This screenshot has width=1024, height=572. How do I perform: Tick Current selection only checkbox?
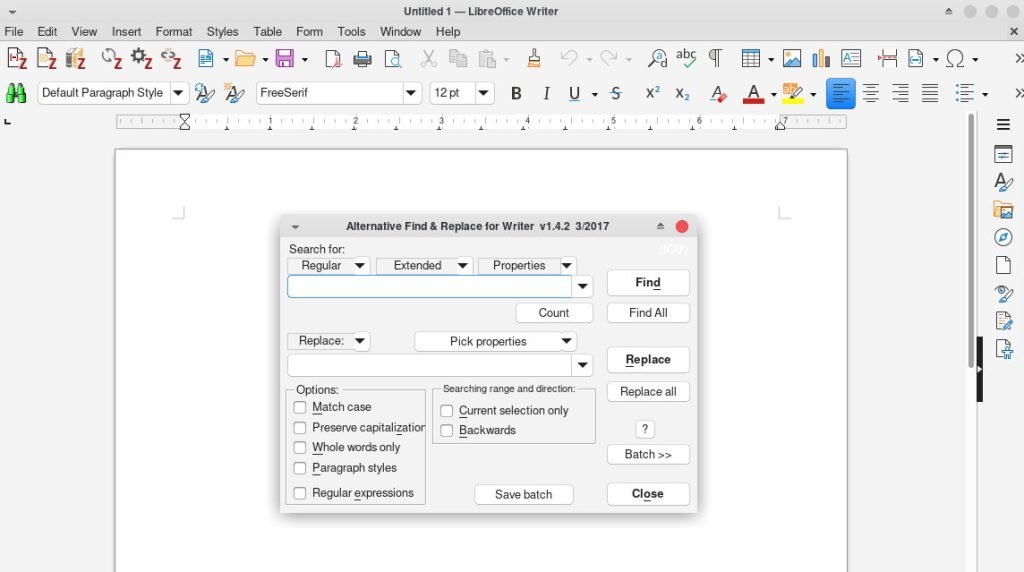pos(447,411)
